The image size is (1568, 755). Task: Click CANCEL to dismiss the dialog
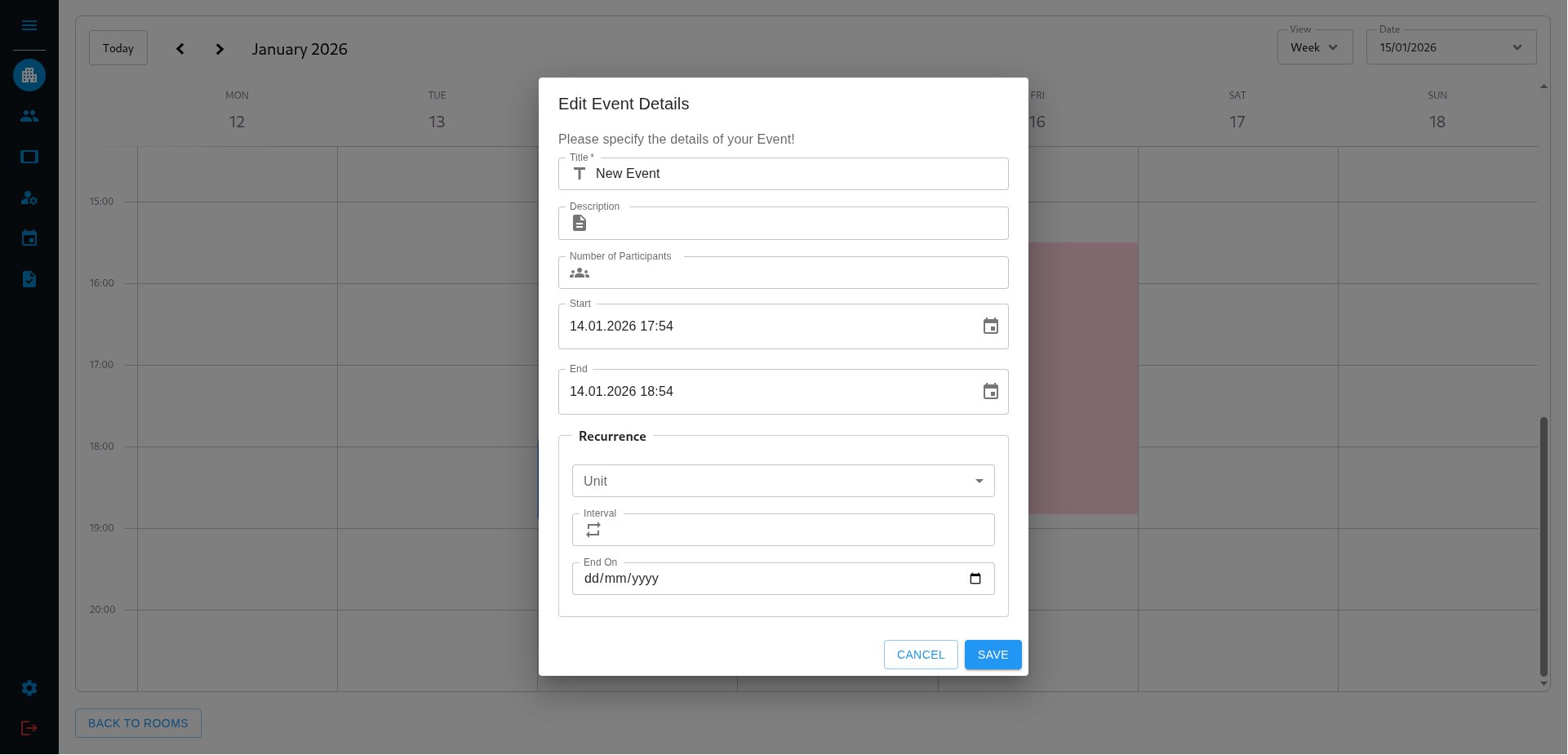[x=921, y=655]
